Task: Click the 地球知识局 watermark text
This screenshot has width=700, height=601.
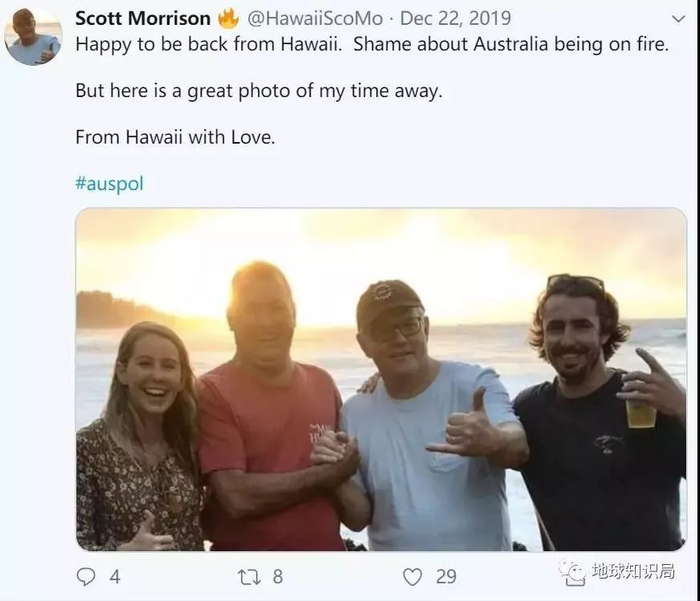Action: [633, 572]
